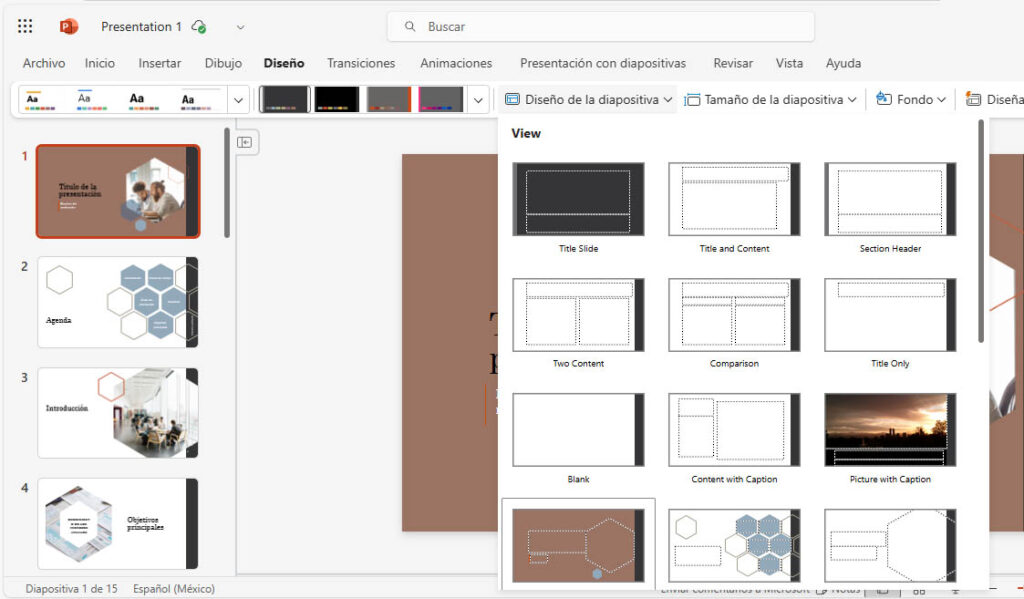This screenshot has width=1024, height=599.
Task: Switch to the Transiciones ribbon tab
Action: click(360, 63)
